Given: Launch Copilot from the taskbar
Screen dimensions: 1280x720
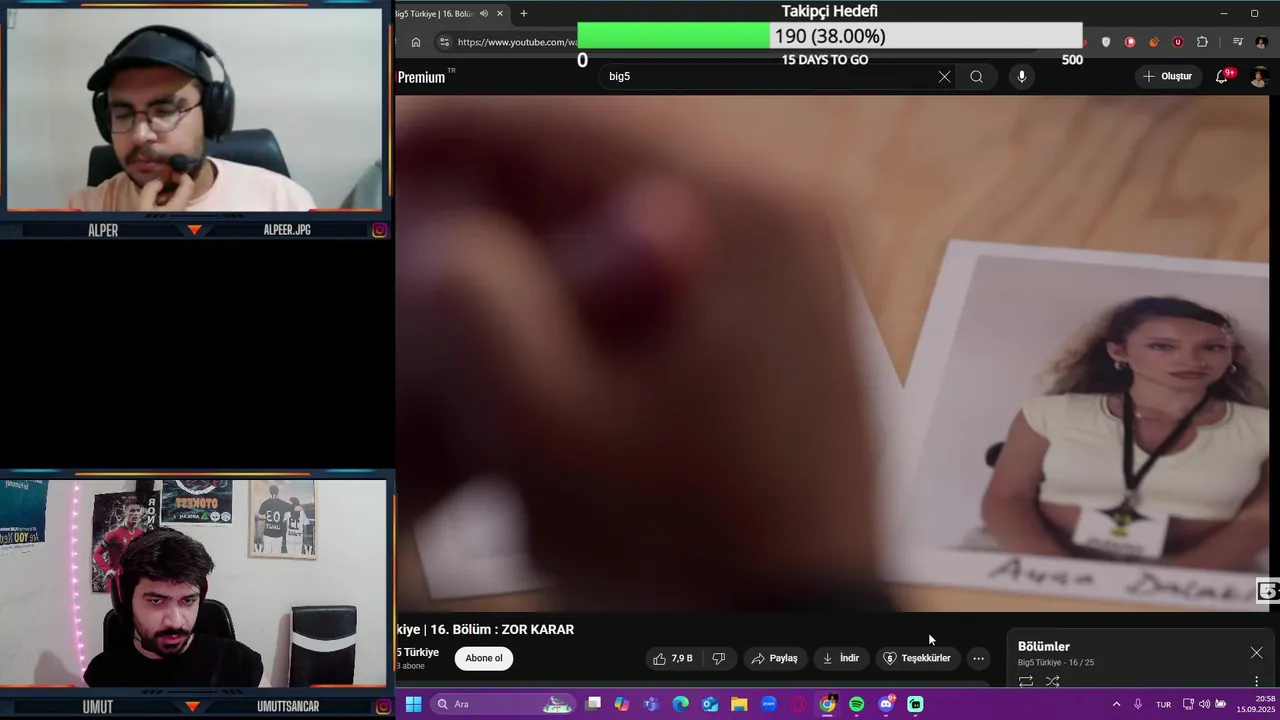Looking at the screenshot, I should point(622,704).
